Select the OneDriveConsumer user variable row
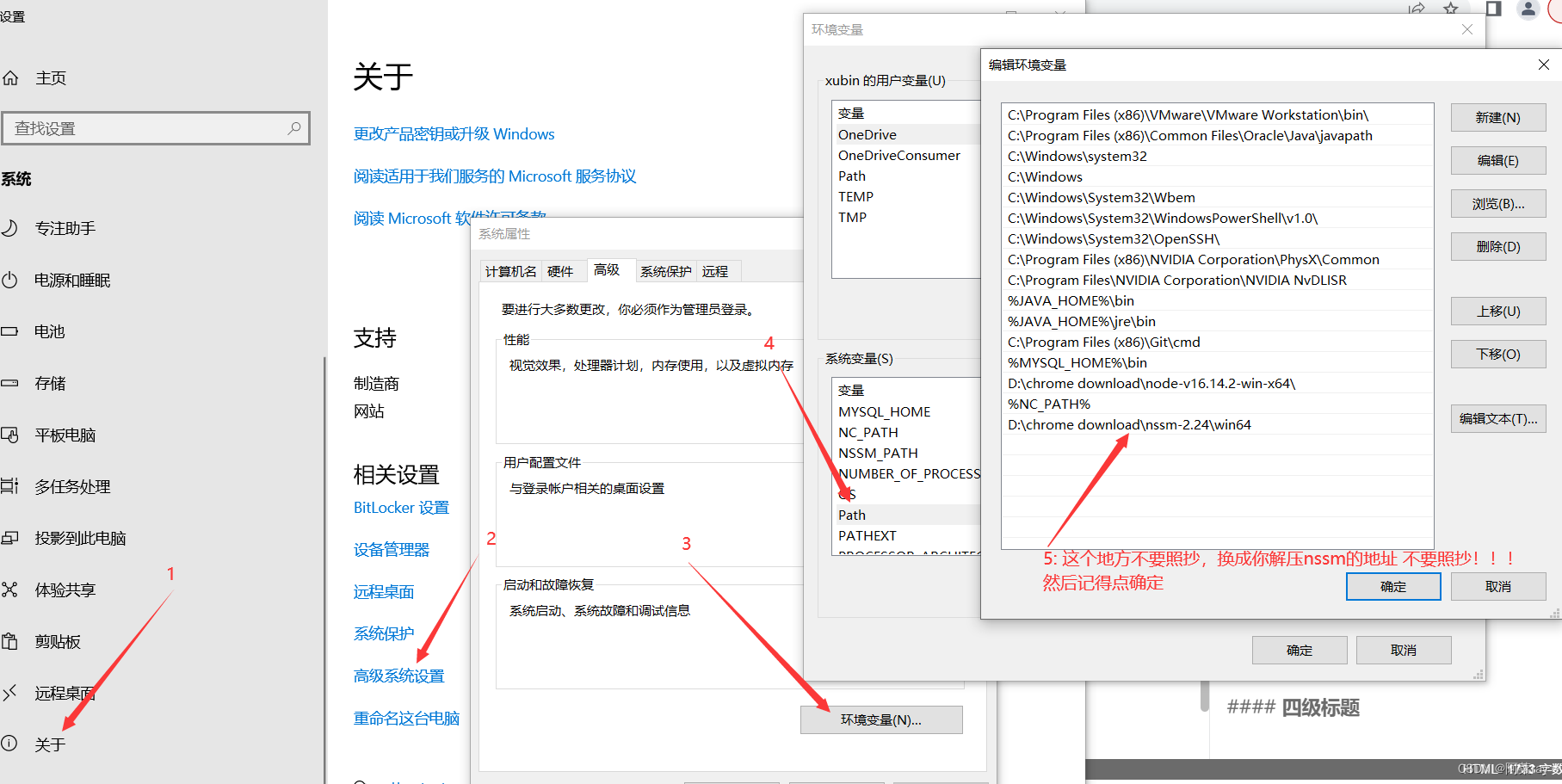Viewport: 1562px width, 784px height. point(906,156)
